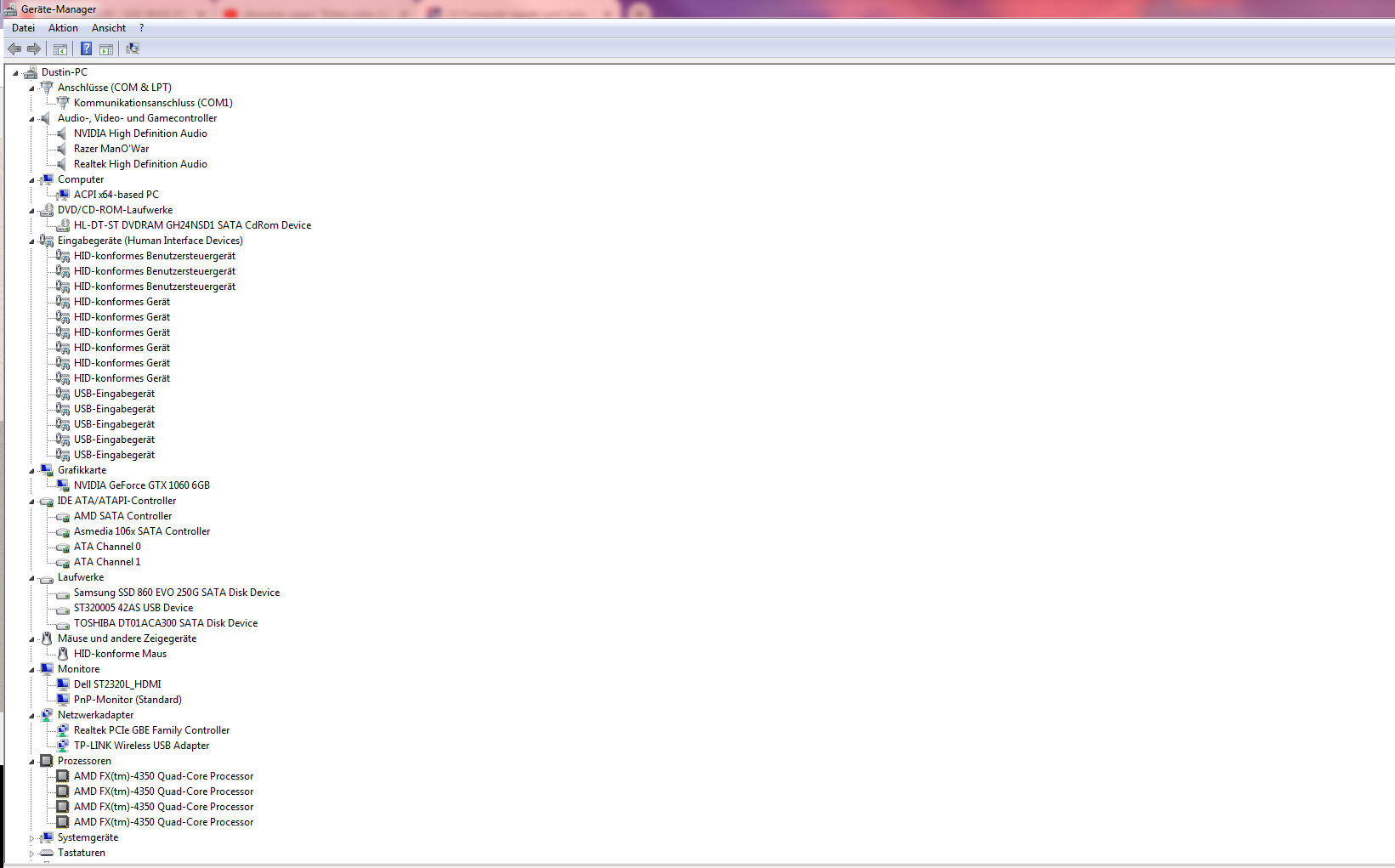Collapse the Dustin-PC root node
The image size is (1395, 868).
click(15, 73)
